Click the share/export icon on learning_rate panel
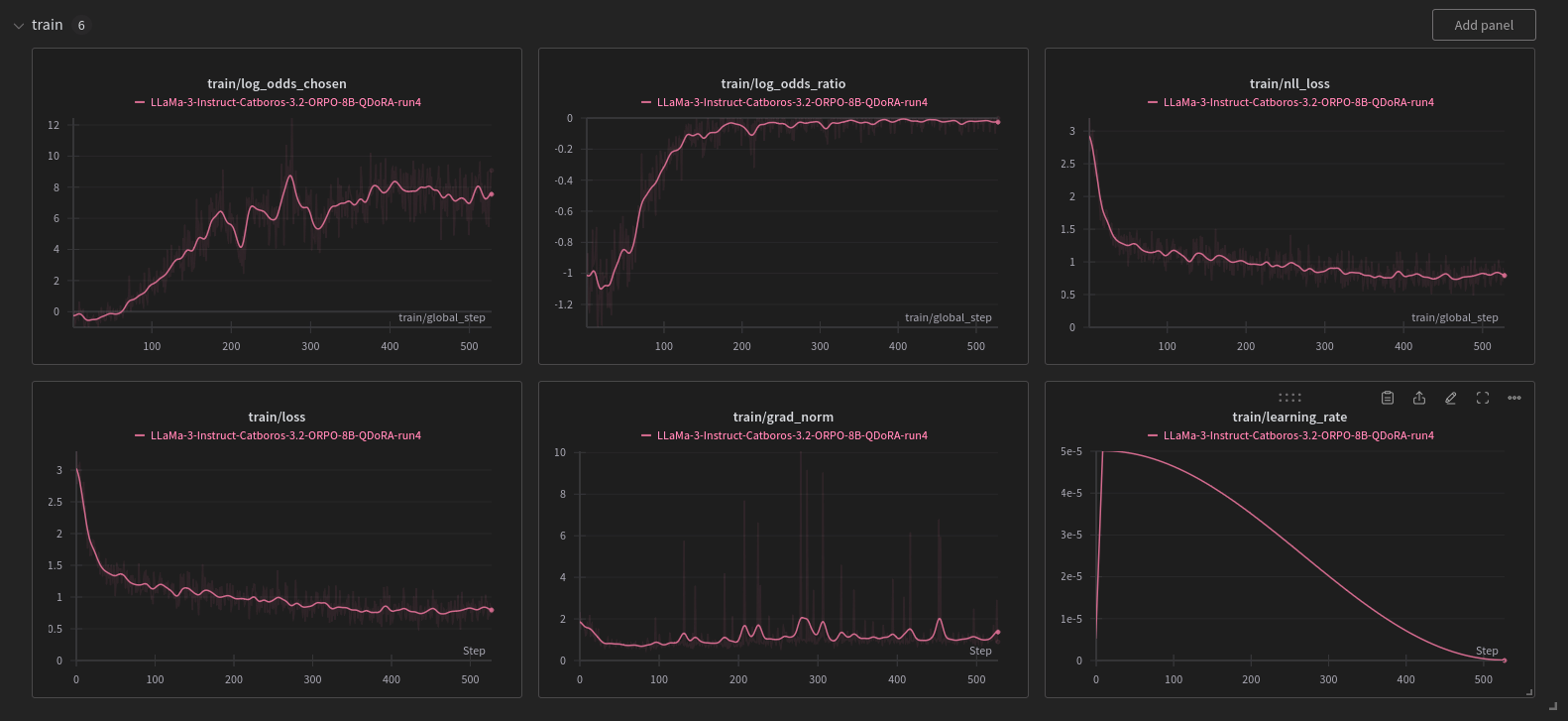Image resolution: width=1568 pixels, height=721 pixels. click(x=1419, y=398)
